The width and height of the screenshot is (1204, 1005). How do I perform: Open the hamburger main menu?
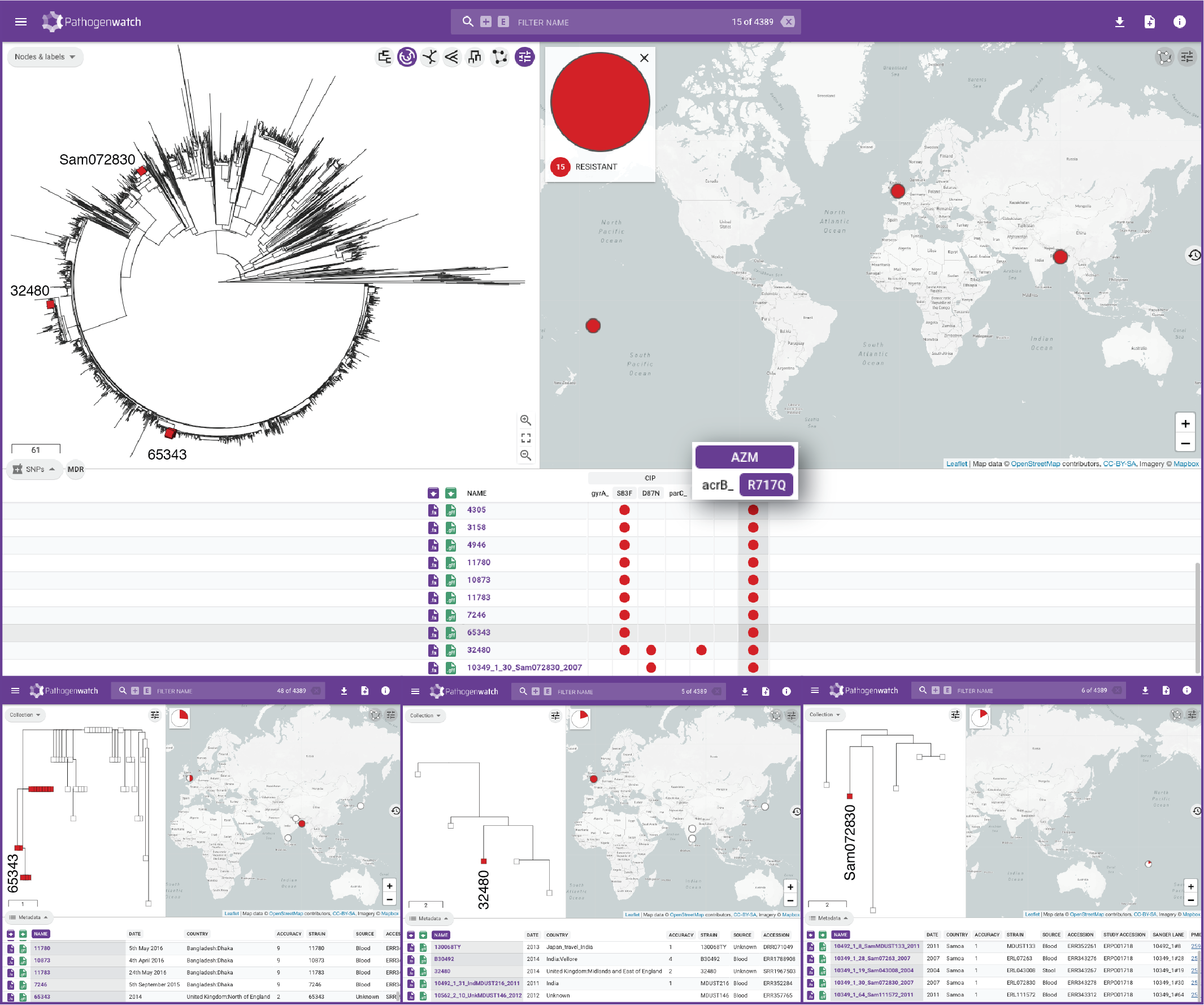tap(21, 22)
